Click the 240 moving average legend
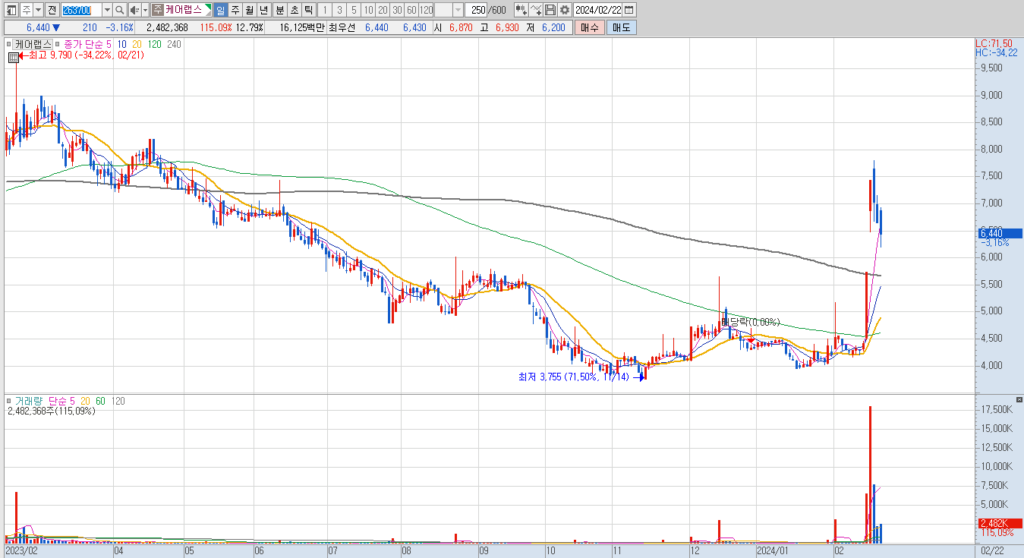This screenshot has width=1024, height=558. (x=174, y=44)
